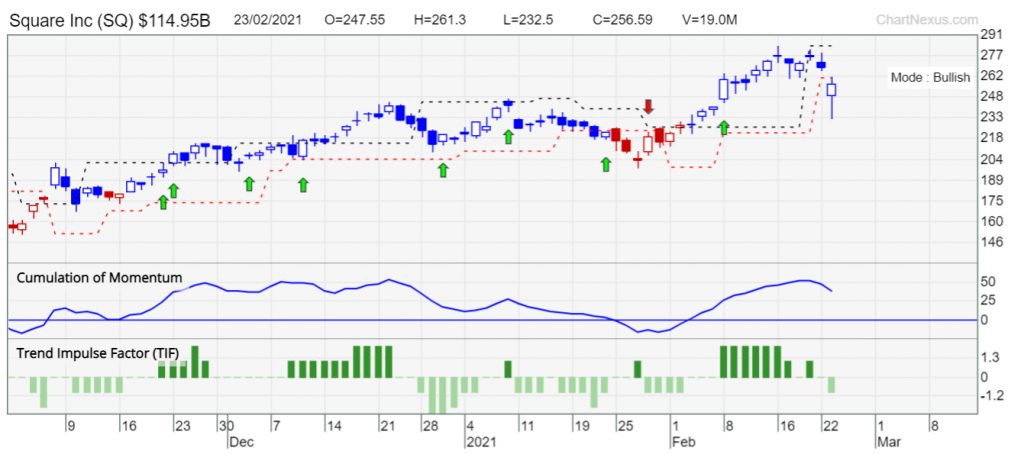Image resolution: width=1024 pixels, height=454 pixels.
Task: Click the green up arrow above Nov 23 label
Action: (174, 191)
